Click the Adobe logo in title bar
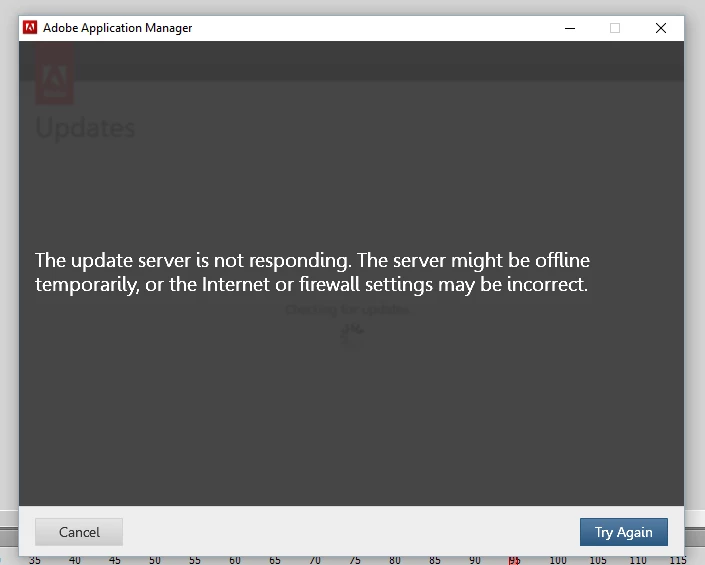The image size is (705, 565). pyautogui.click(x=30, y=27)
